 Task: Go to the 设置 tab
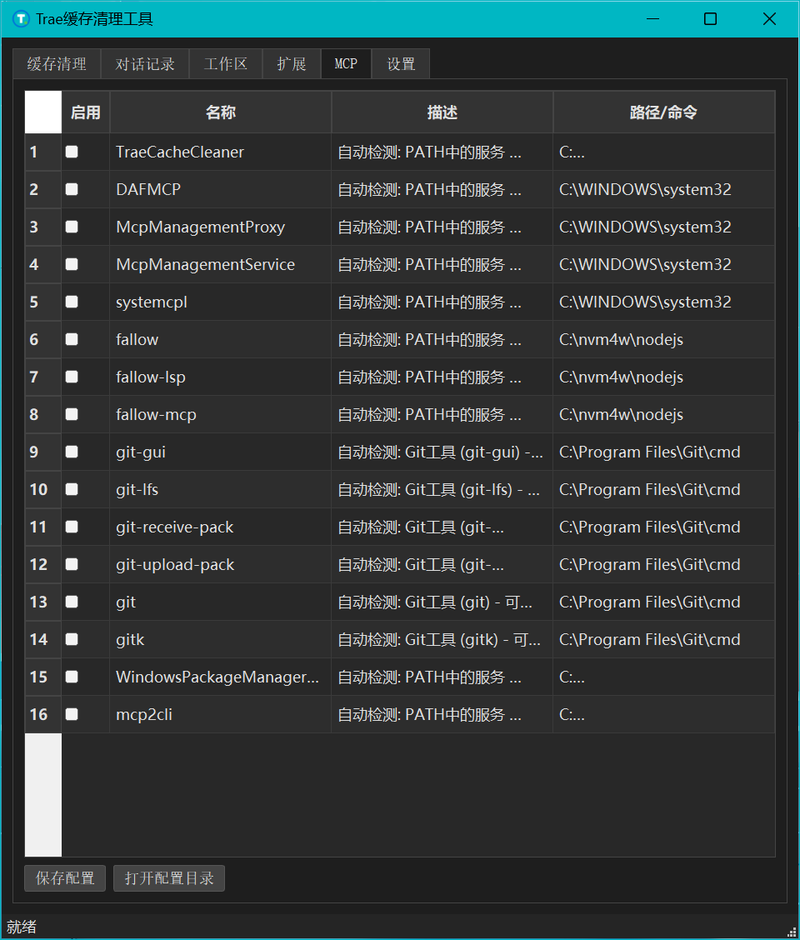[401, 64]
